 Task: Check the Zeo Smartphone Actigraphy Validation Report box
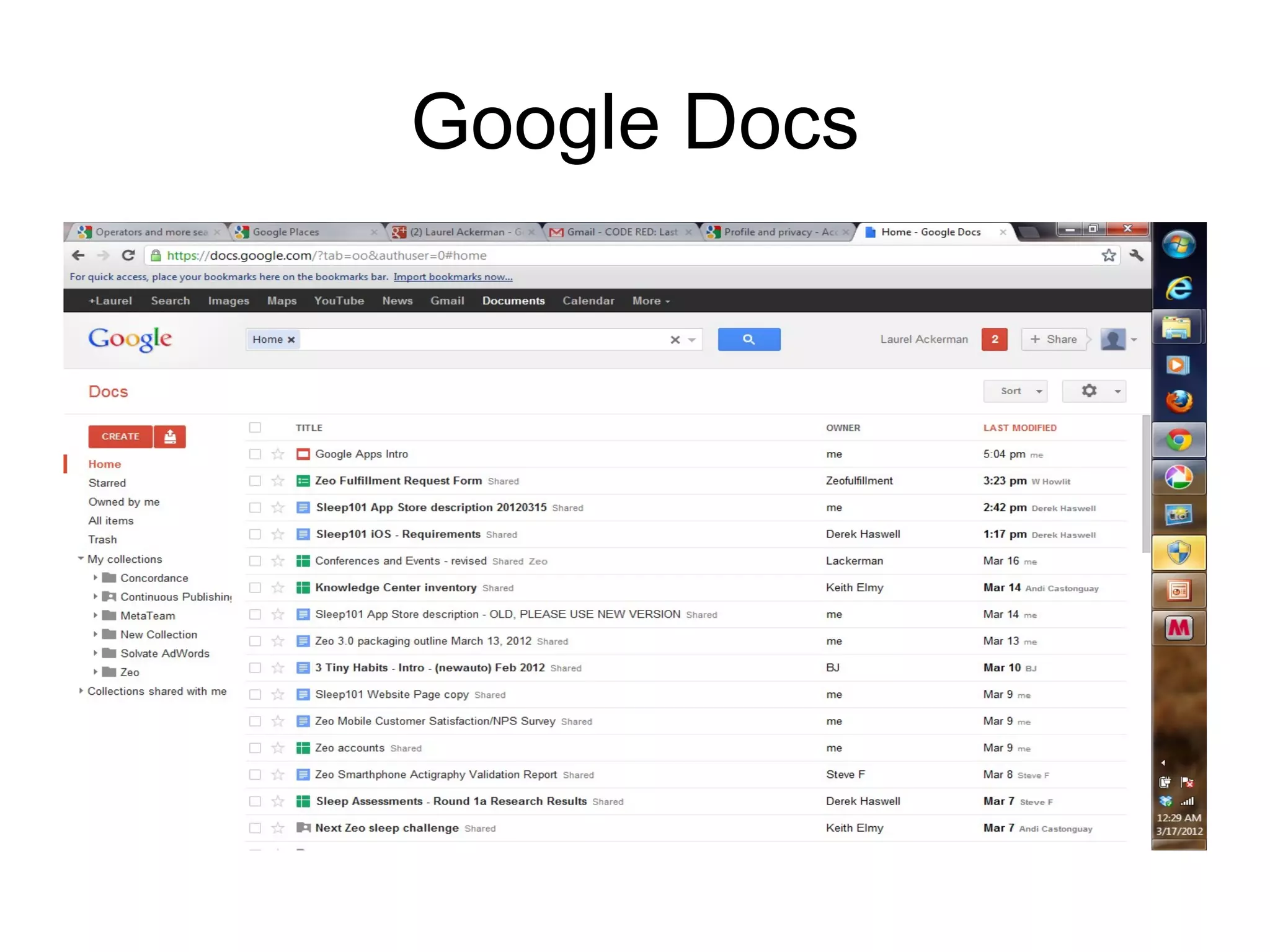click(255, 775)
